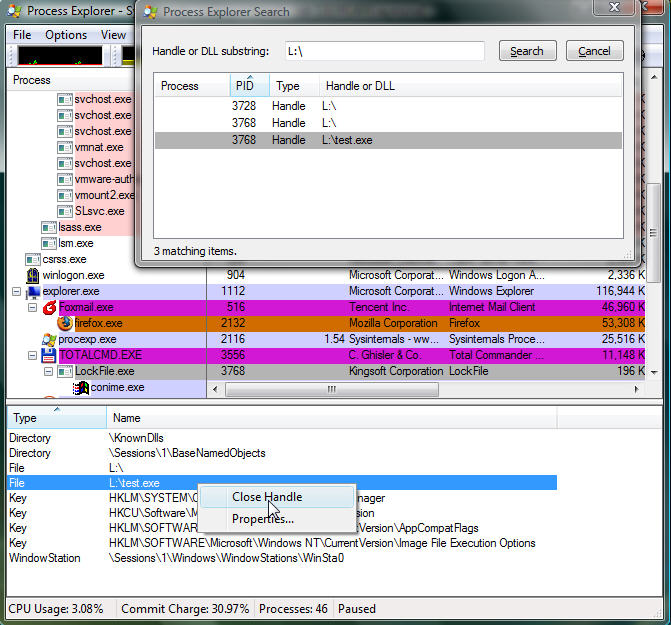Collapse the TOTALCMD.EXE process tree
Image resolution: width=671 pixels, height=625 pixels.
pos(33,355)
